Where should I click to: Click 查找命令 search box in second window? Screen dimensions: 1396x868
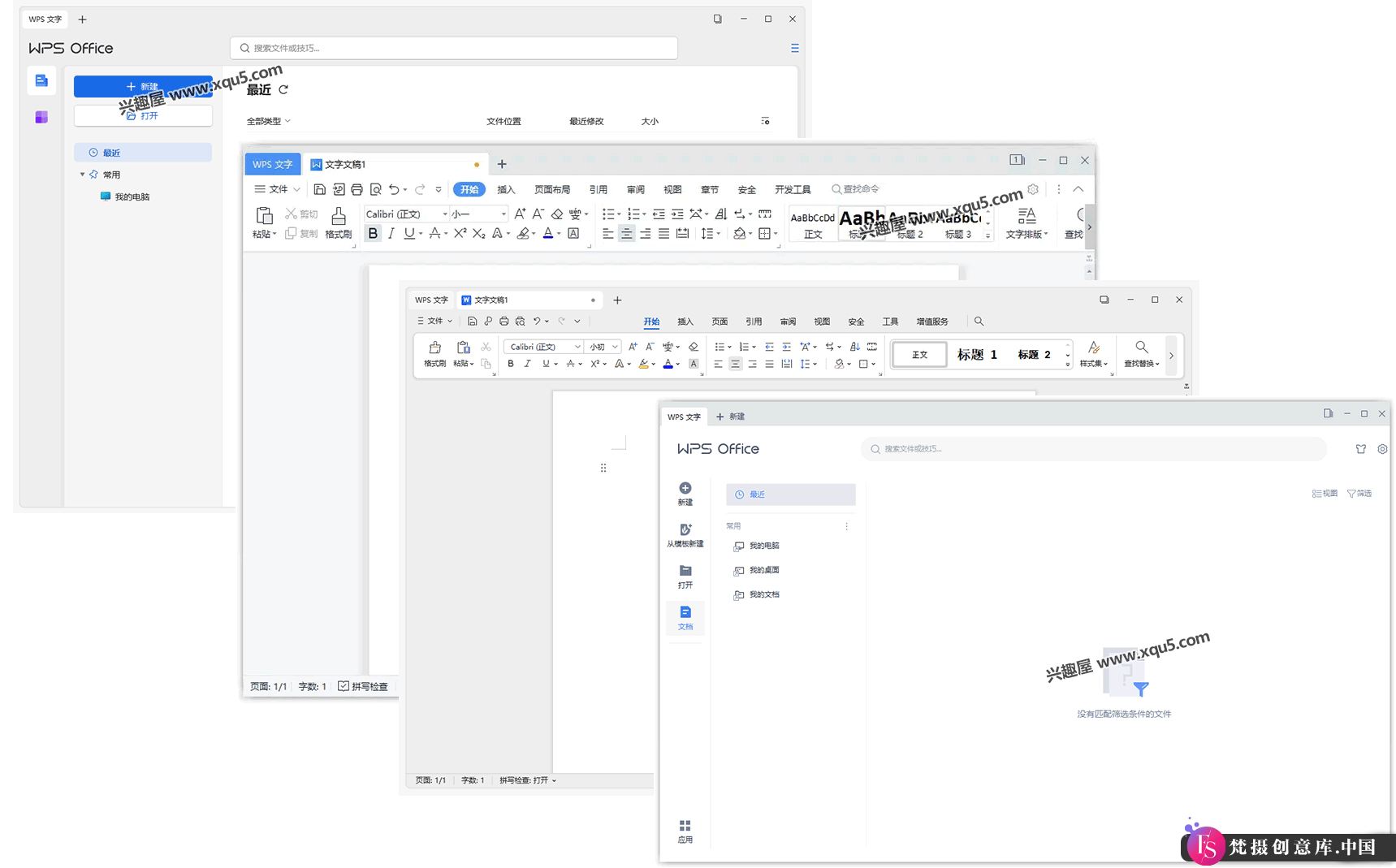point(855,189)
